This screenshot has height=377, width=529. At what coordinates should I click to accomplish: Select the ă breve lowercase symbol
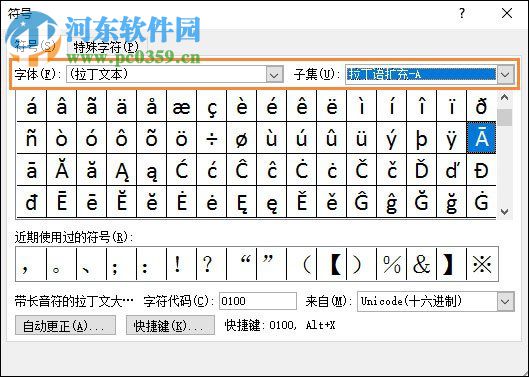click(91, 170)
